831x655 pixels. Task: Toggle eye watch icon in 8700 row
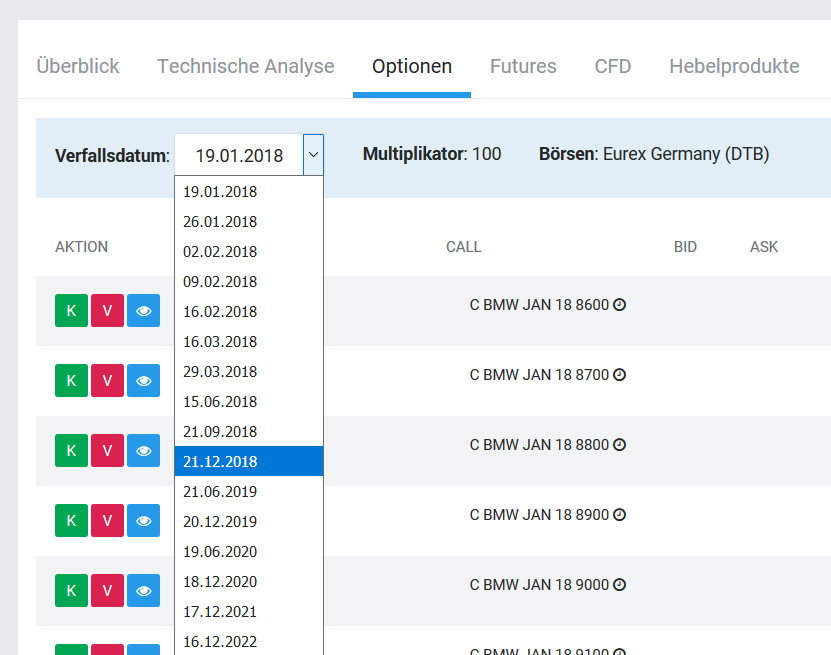coord(144,380)
